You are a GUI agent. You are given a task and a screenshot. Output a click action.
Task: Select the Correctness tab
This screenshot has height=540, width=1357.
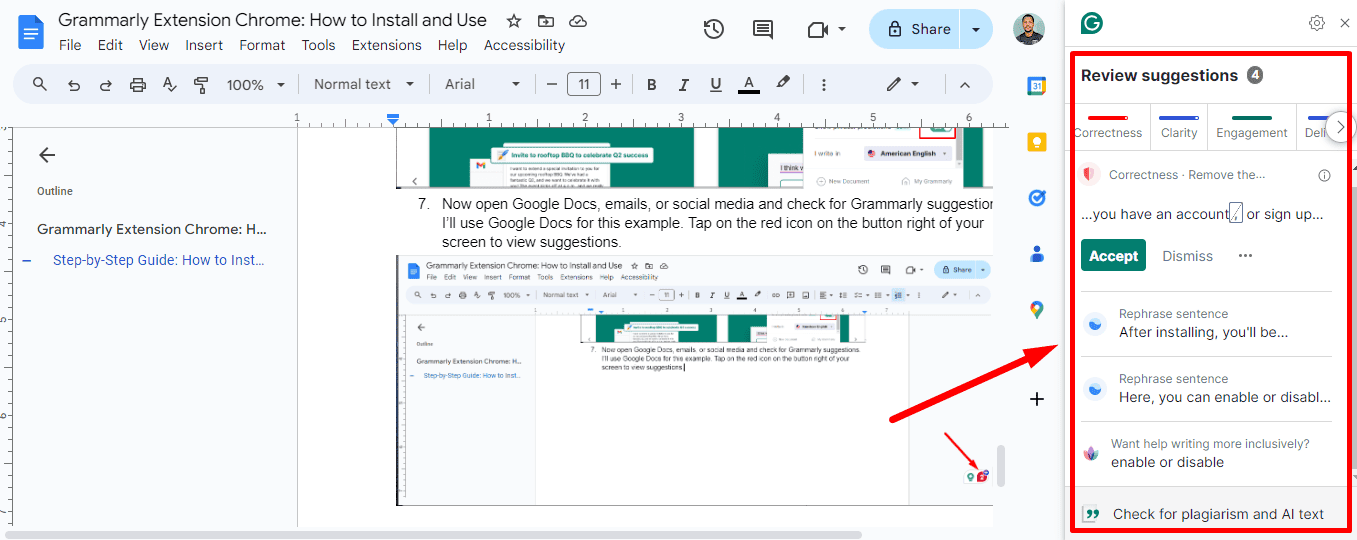pos(1108,127)
